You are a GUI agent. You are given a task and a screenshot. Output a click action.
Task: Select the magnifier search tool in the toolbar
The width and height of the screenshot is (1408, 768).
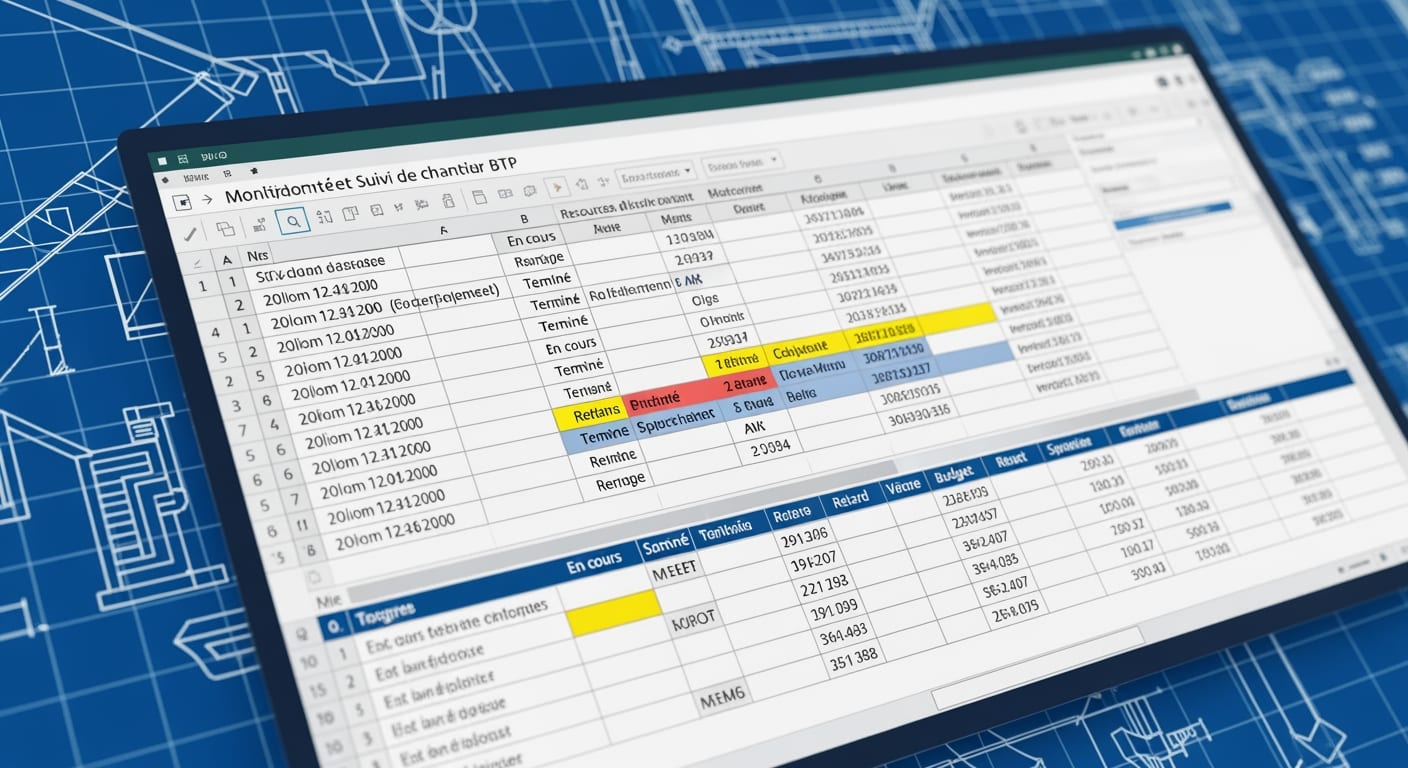tap(293, 222)
